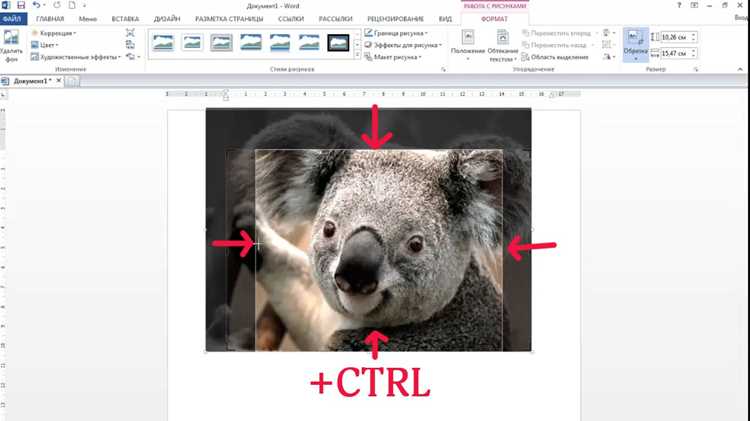The image size is (750, 421).
Task: Close the Документ1 document tab
Action: click(x=59, y=81)
